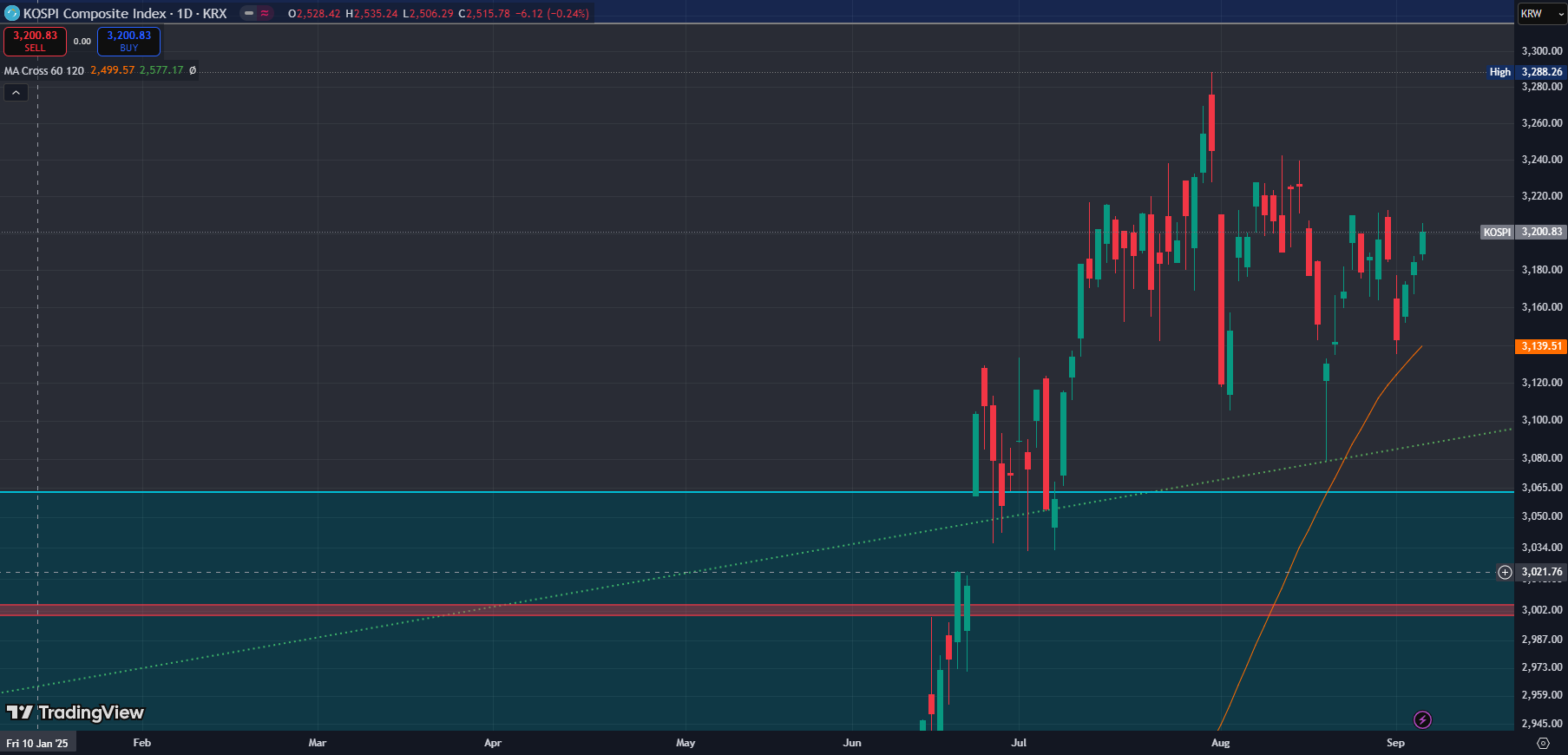
Task: Click the close value C2,515.78
Action: (x=484, y=14)
